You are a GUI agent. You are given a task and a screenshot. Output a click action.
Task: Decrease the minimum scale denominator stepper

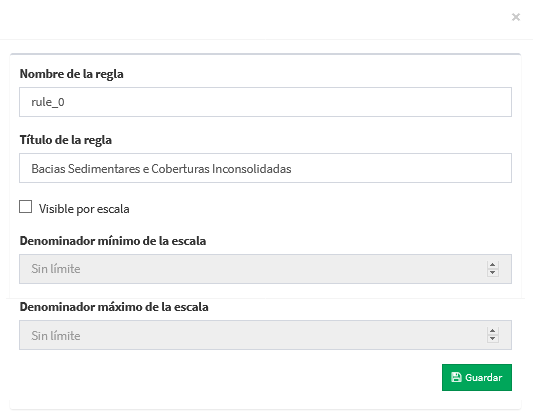point(492,273)
